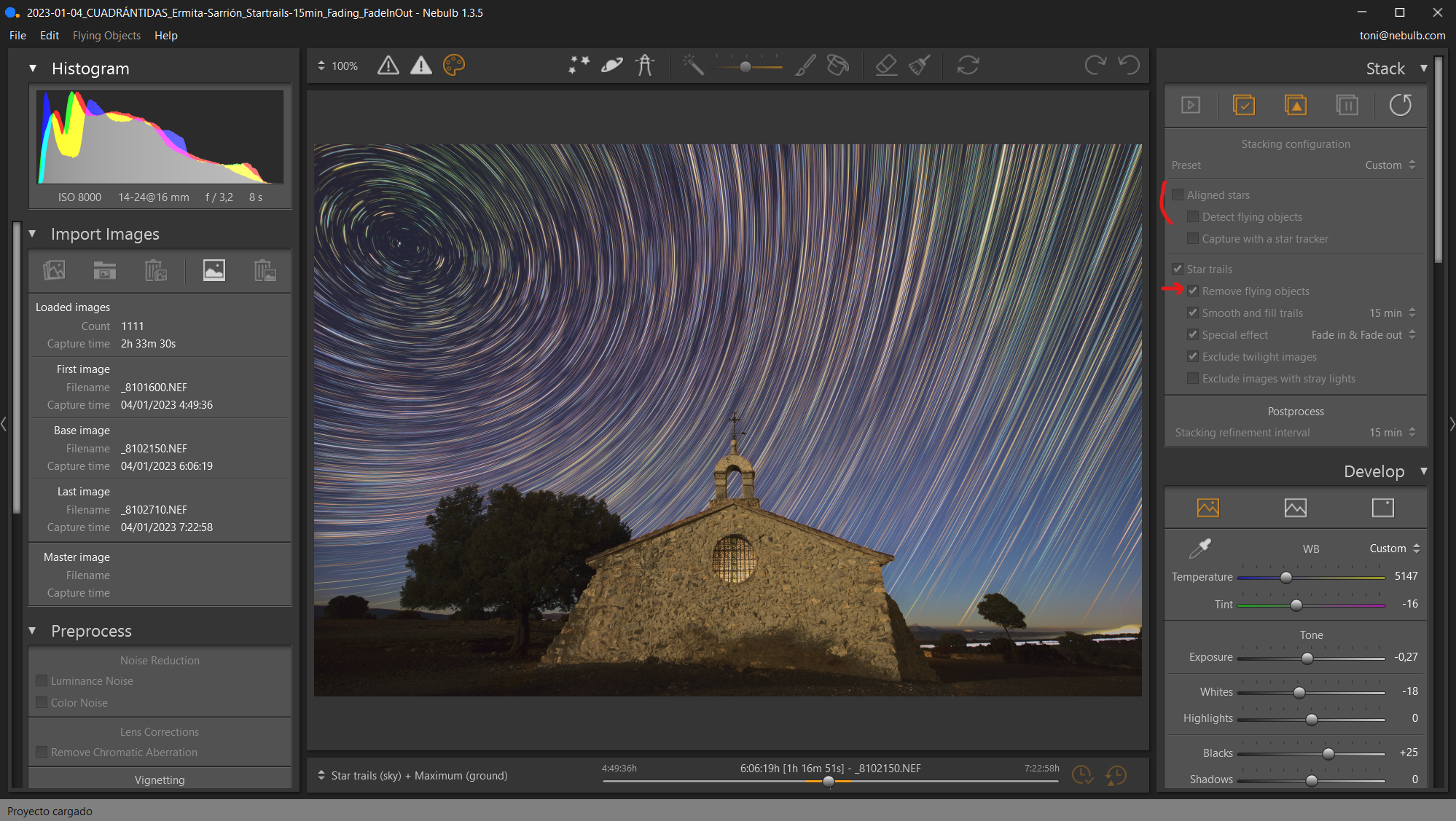Toggle the orange color palette icon
This screenshot has height=821, width=1456.
(x=454, y=66)
